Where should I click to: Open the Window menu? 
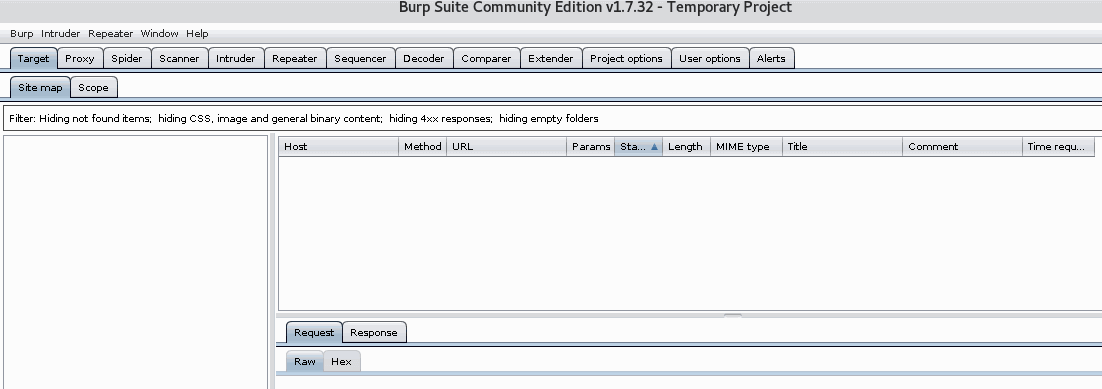click(x=160, y=33)
